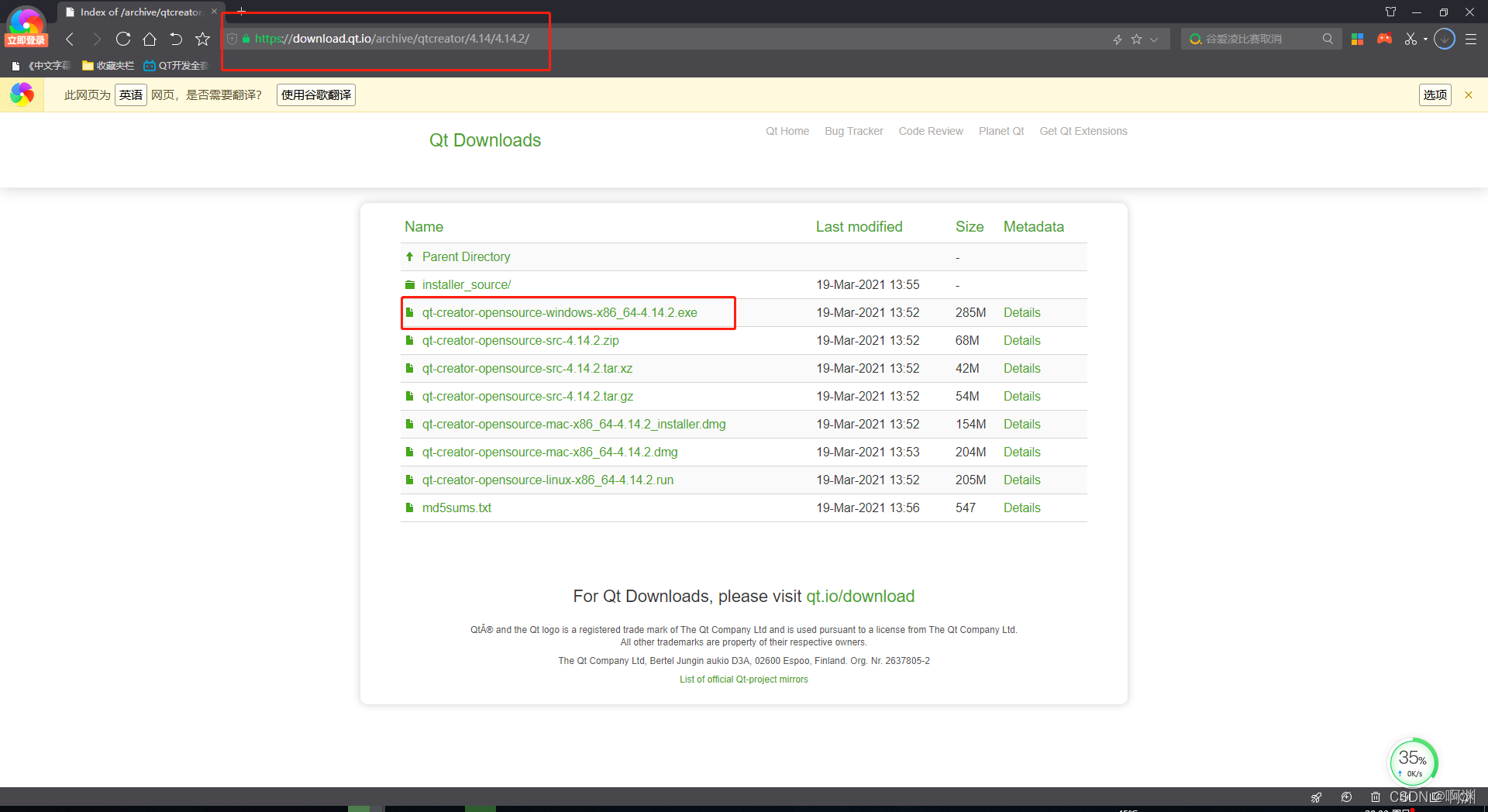This screenshot has height=812, width=1488.
Task: Click the star icon inside the address bar
Action: pyautogui.click(x=1136, y=39)
